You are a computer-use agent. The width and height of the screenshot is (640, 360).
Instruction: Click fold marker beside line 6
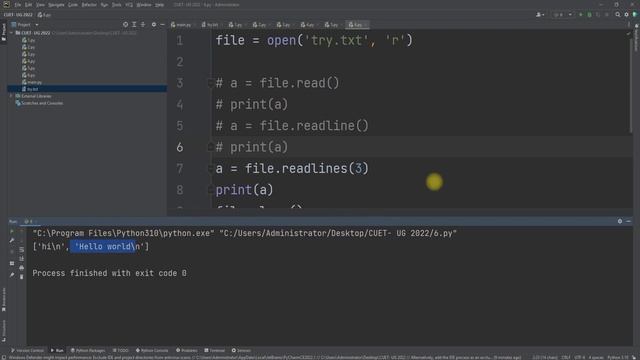coord(210,147)
